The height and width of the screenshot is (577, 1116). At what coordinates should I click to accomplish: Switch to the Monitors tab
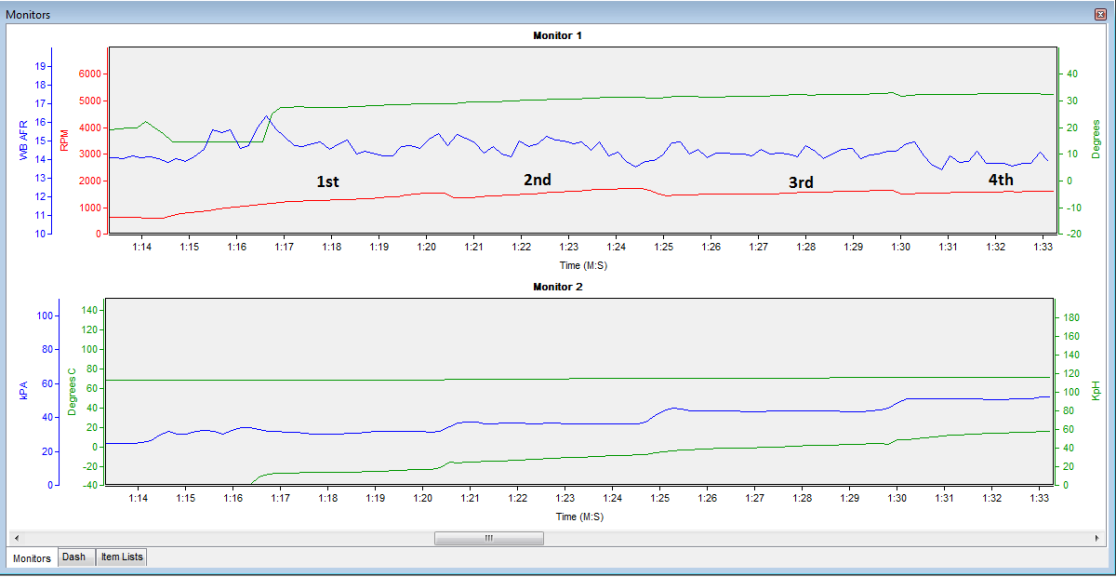33,559
